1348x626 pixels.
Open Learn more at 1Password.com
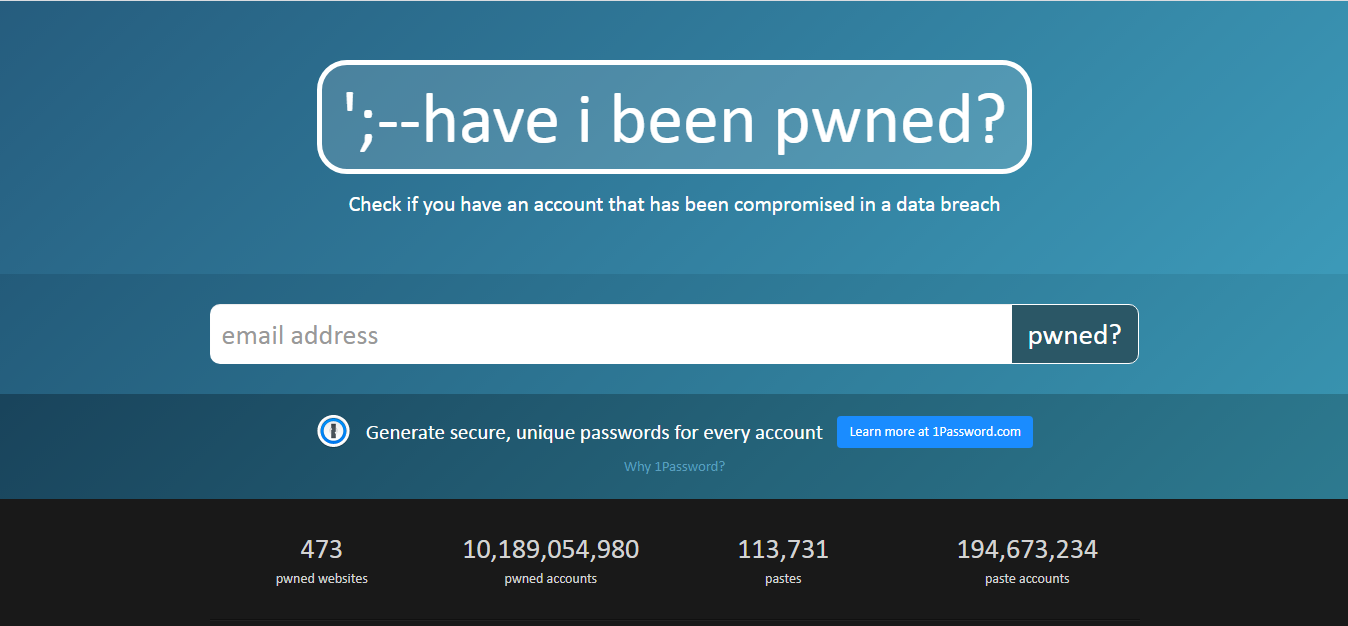pyautogui.click(x=934, y=432)
